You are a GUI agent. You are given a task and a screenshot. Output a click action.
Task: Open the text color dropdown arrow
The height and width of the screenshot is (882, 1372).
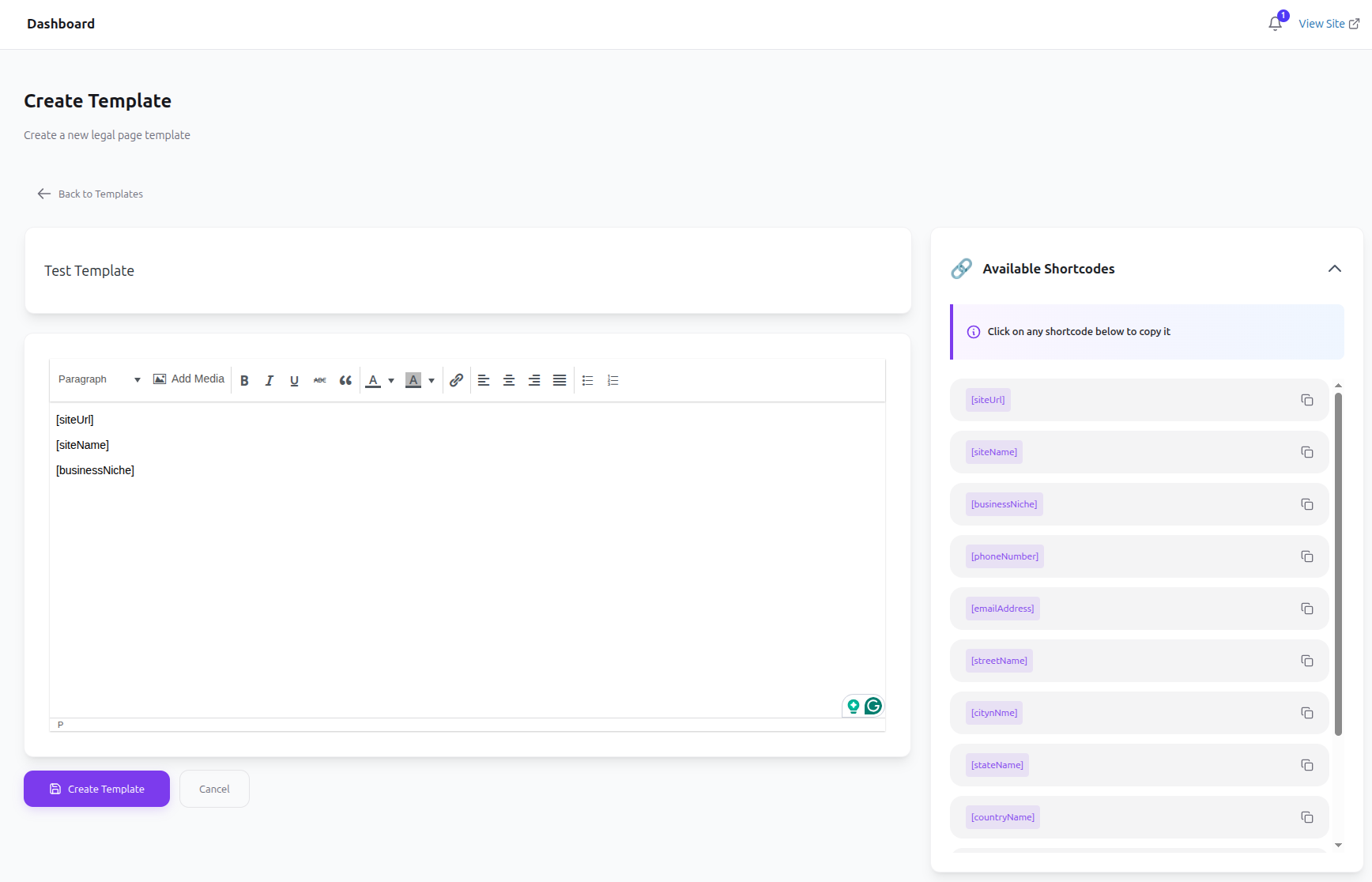(390, 380)
